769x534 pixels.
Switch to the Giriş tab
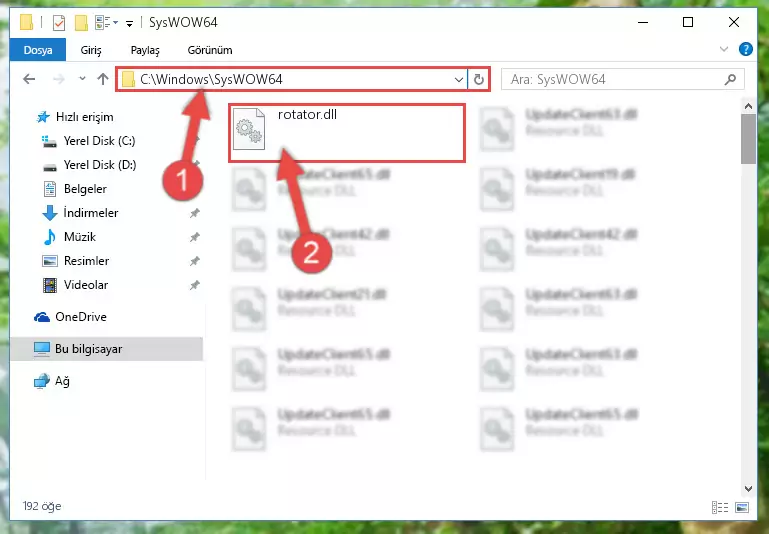(91, 50)
